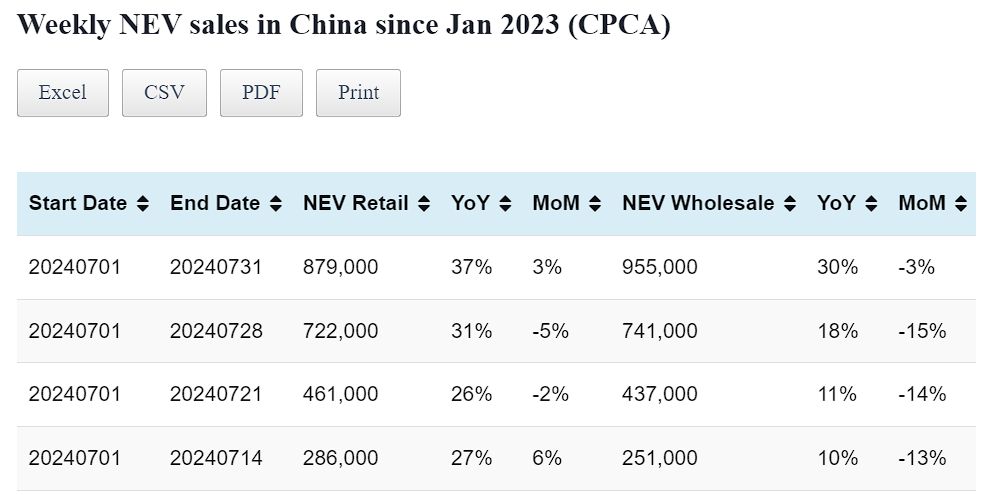Screen dimensions: 981x495
Task: Click the End Date sort arrows icon
Action: tap(276, 204)
